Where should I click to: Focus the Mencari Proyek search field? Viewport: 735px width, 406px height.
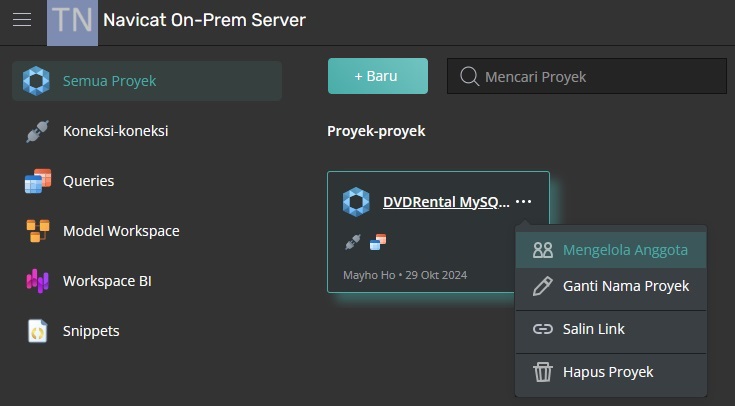click(587, 76)
